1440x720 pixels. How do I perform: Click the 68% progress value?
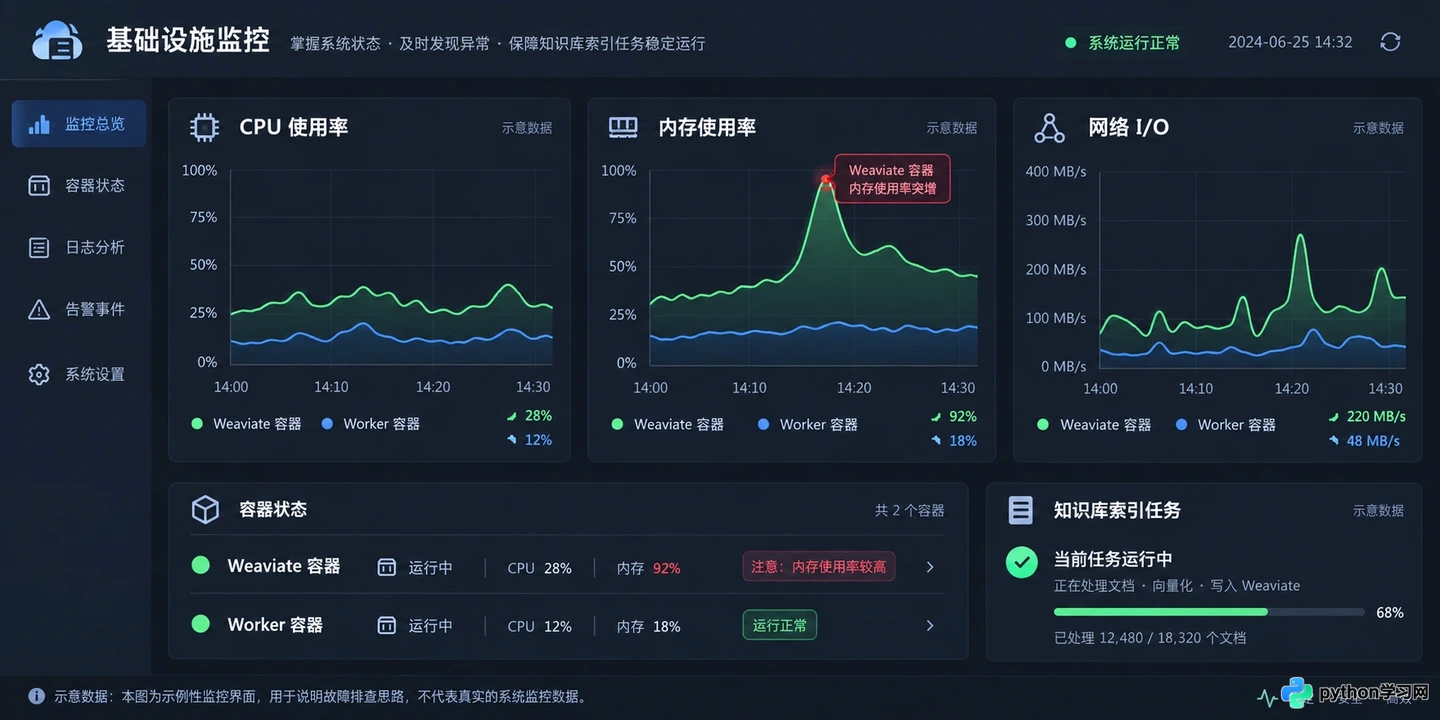click(x=1390, y=612)
